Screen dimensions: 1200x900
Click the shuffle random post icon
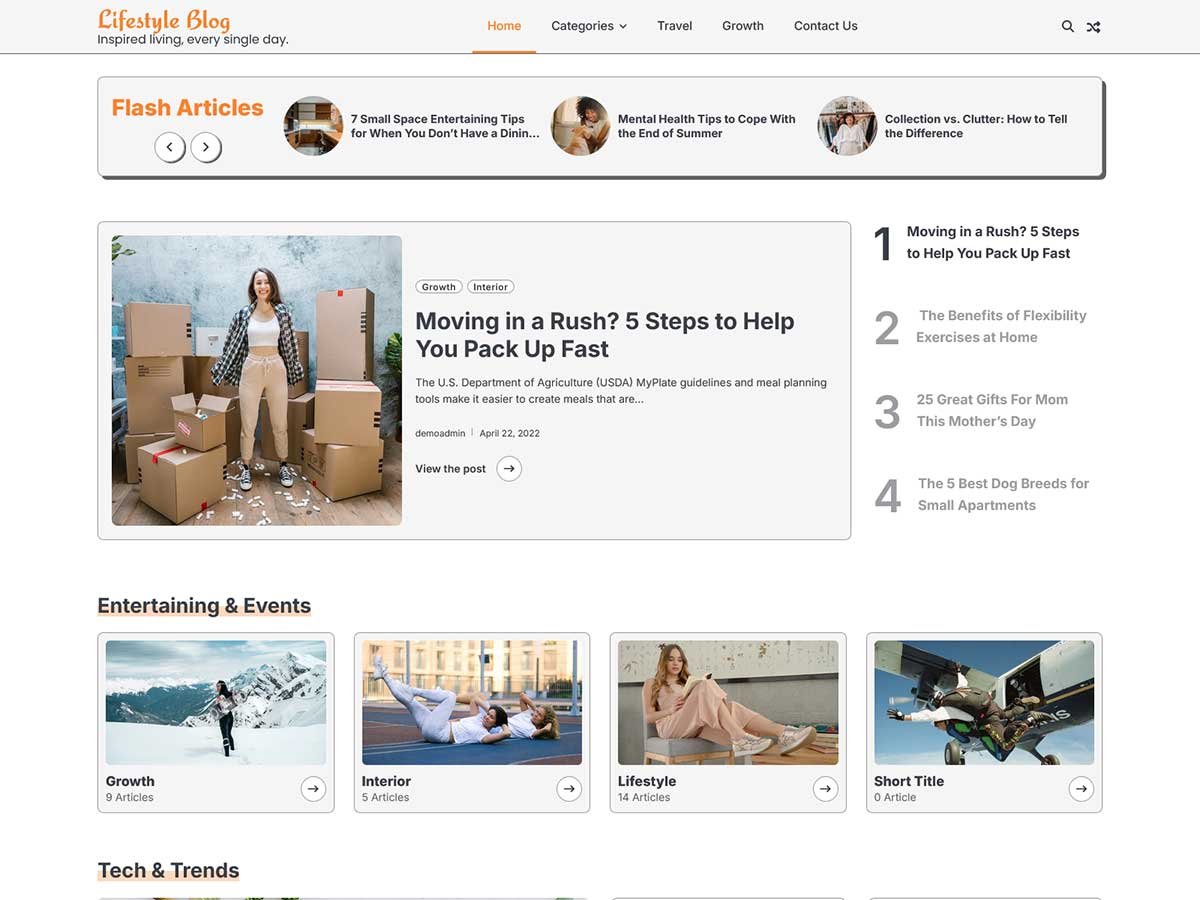pyautogui.click(x=1093, y=26)
